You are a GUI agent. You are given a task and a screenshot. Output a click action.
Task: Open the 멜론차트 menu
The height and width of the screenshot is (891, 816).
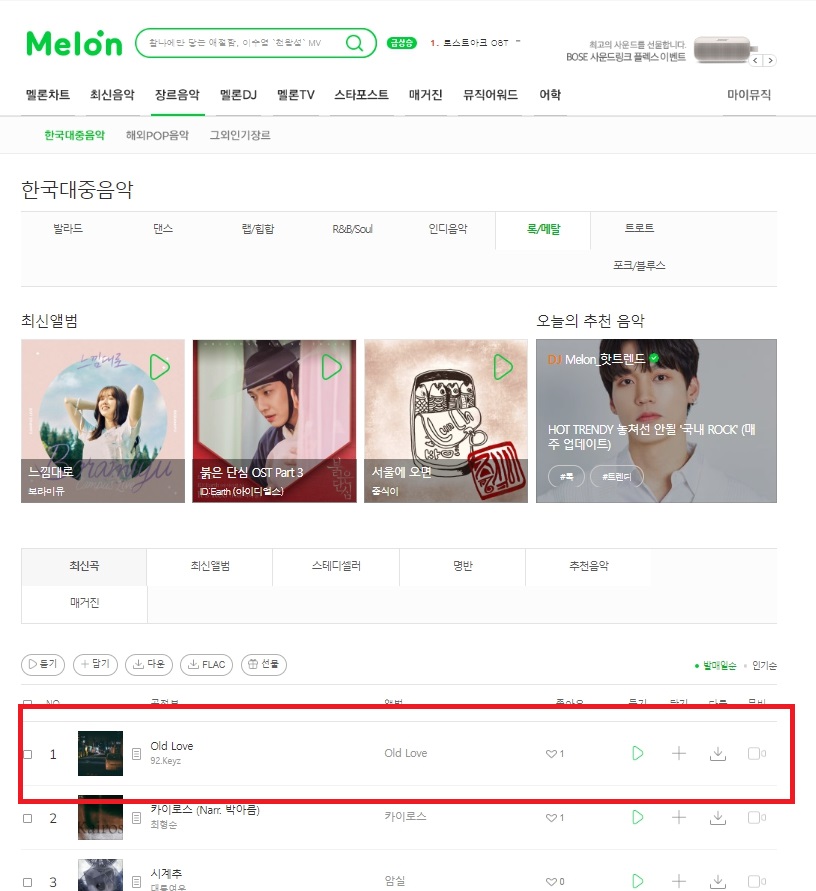point(48,95)
